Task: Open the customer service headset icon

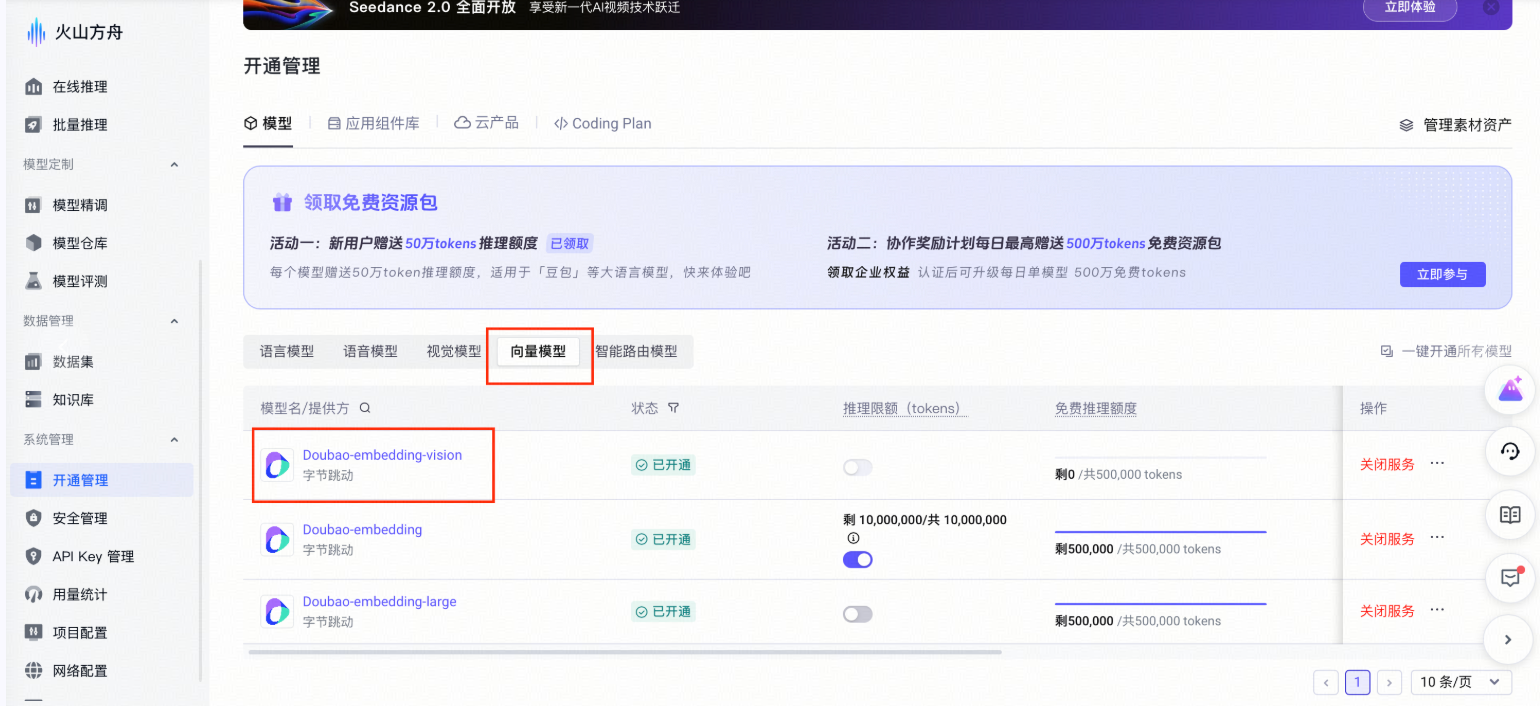Action: coord(1510,451)
